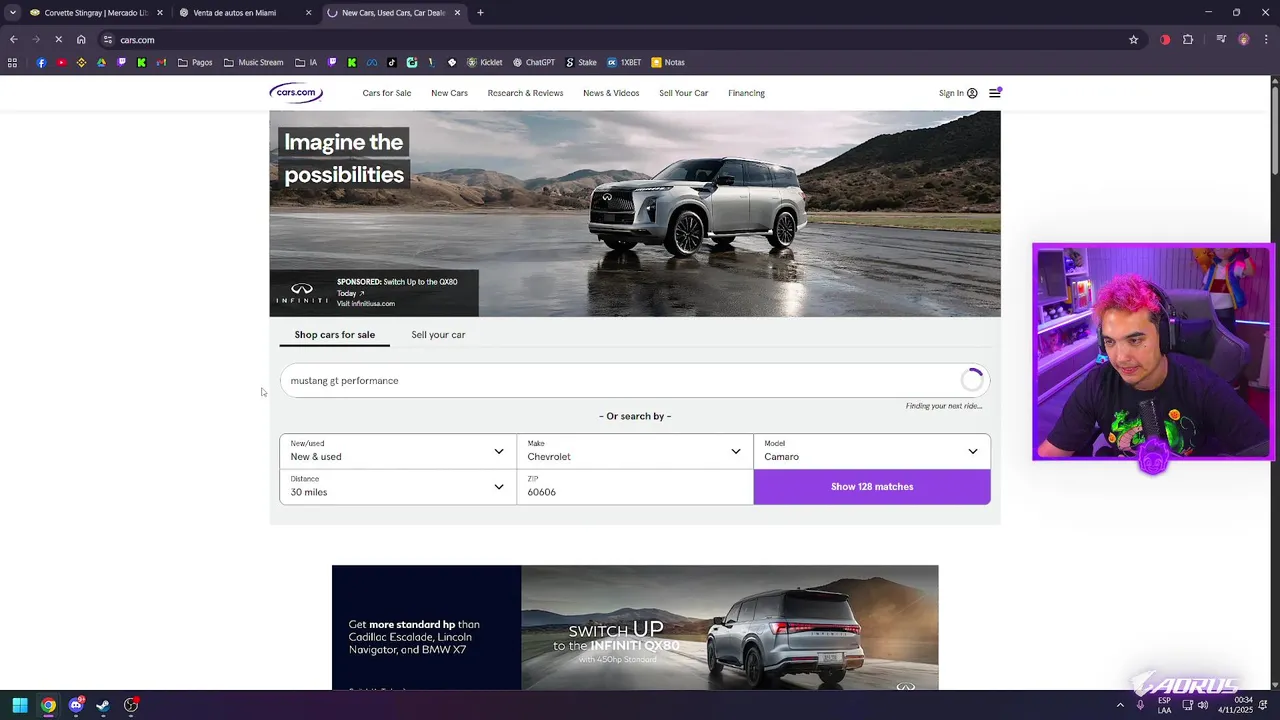Open the 1XBET bookmark
Screen dimensions: 1280x720
click(x=624, y=62)
